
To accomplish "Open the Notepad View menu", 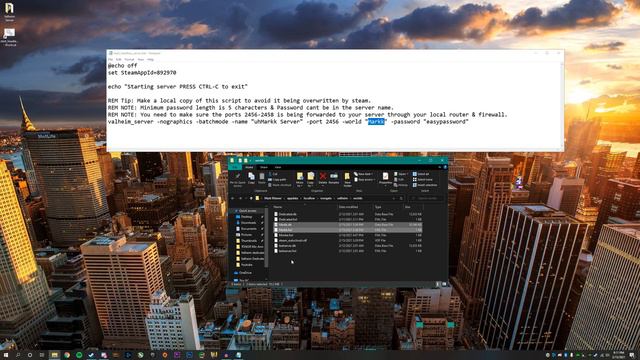I will click(x=141, y=59).
